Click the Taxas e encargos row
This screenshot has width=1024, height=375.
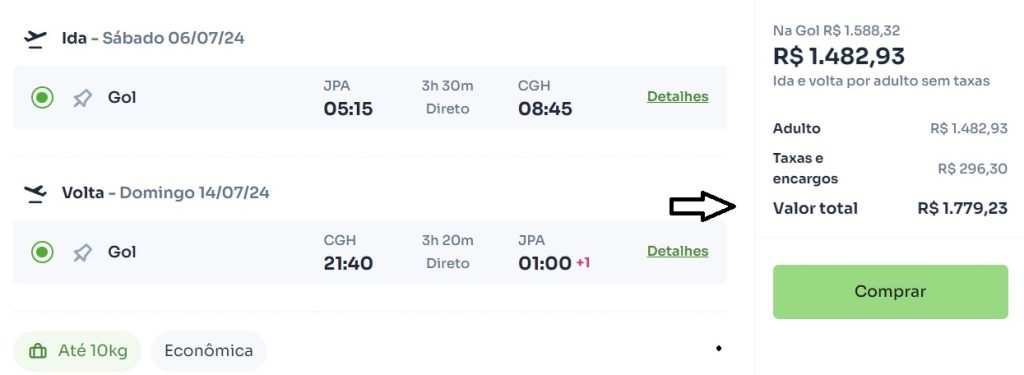[x=890, y=169]
